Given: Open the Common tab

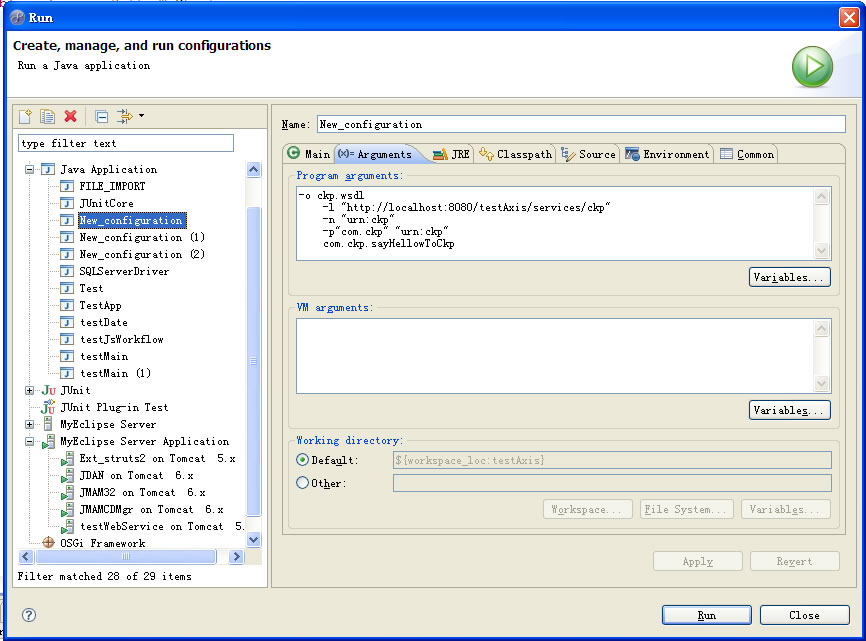Looking at the screenshot, I should pos(747,154).
